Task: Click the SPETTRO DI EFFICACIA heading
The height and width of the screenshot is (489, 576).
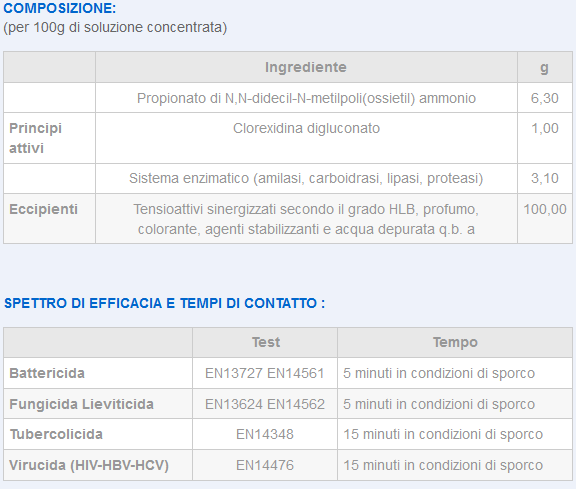Action: click(164, 303)
